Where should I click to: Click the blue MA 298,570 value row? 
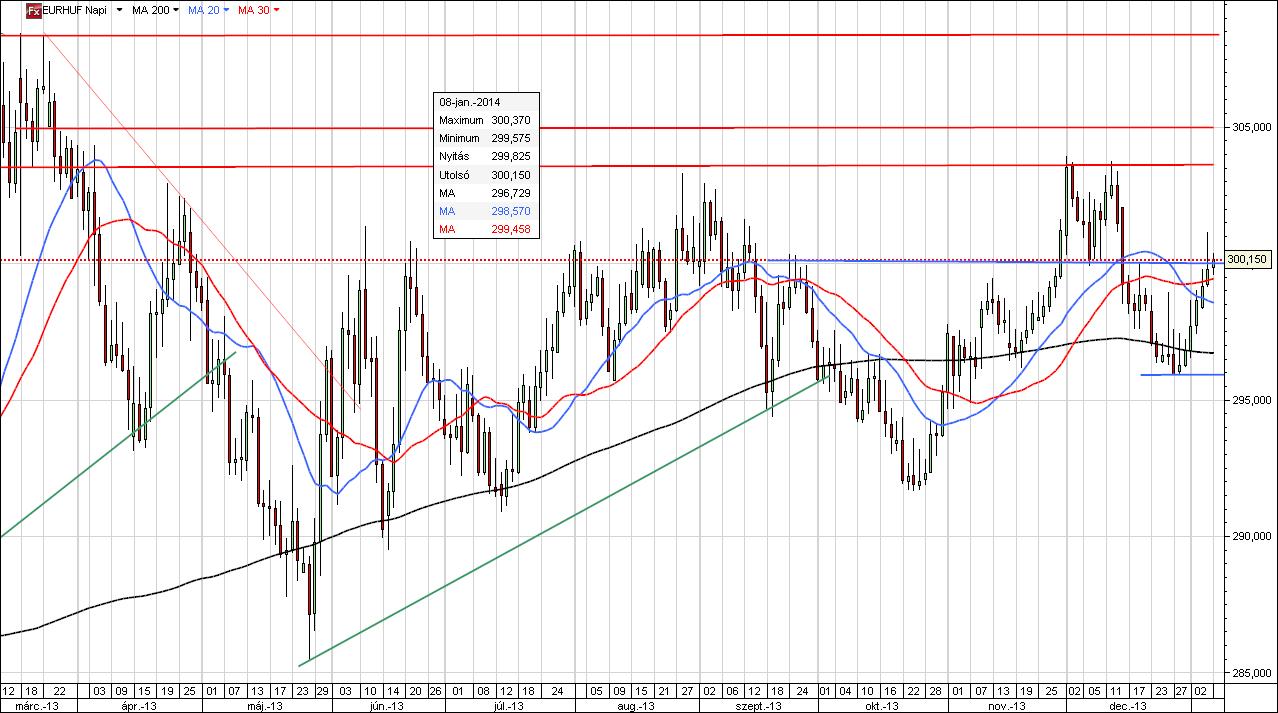click(x=485, y=212)
